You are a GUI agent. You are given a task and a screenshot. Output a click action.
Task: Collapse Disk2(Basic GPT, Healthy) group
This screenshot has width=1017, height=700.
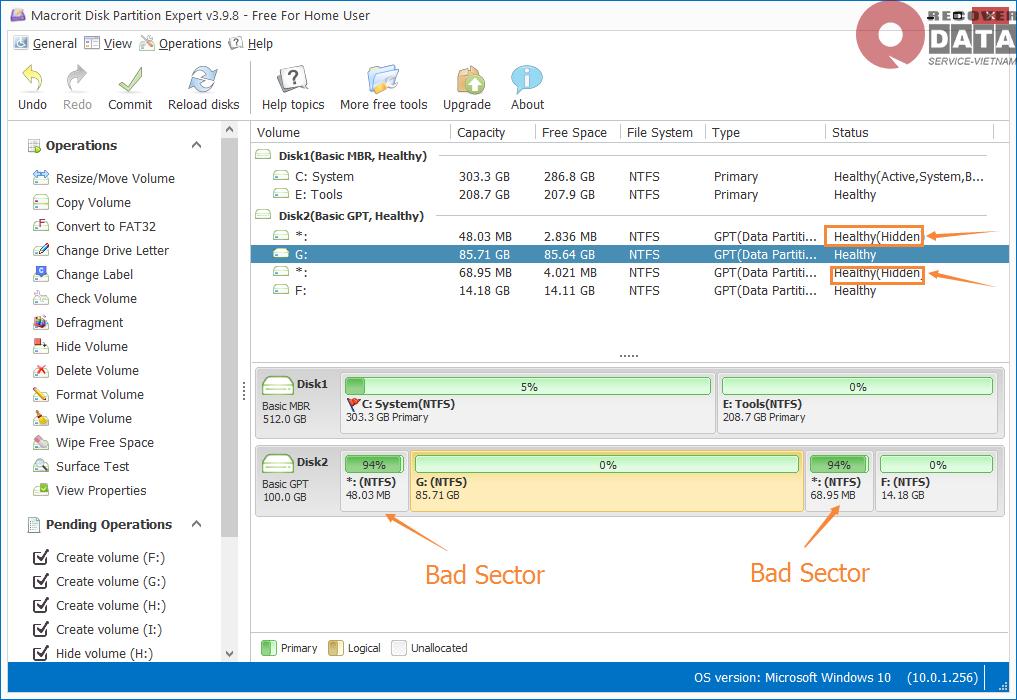pos(263,215)
